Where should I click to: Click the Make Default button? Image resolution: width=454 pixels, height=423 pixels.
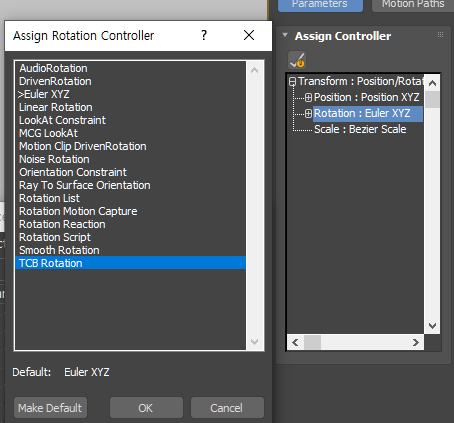click(x=50, y=408)
